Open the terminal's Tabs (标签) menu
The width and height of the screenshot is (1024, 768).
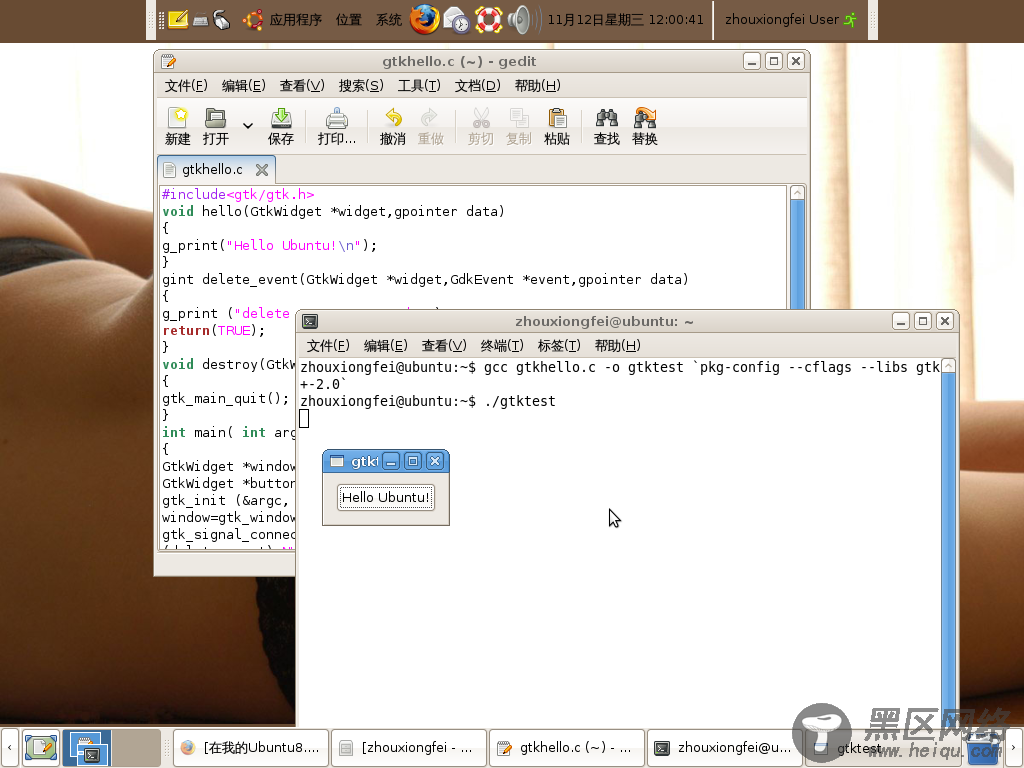click(x=558, y=346)
